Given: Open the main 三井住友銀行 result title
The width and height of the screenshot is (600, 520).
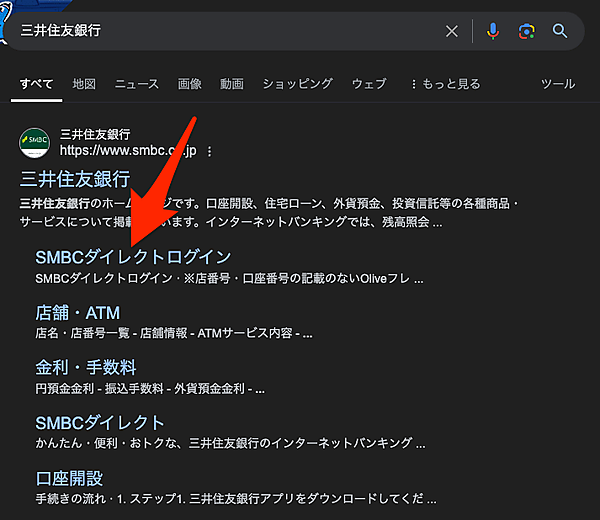Looking at the screenshot, I should [75, 179].
